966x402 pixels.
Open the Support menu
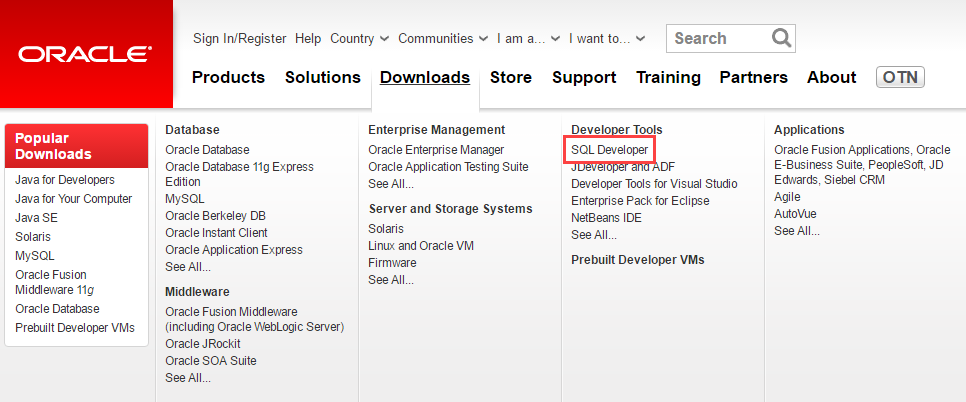pyautogui.click(x=584, y=77)
